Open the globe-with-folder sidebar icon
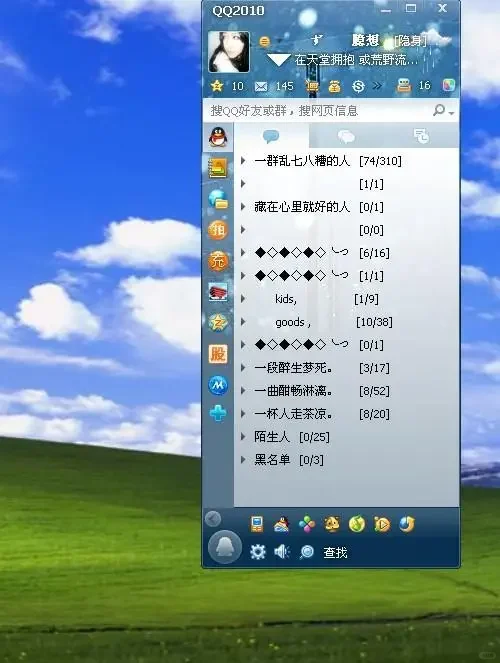This screenshot has height=663, width=500. [218, 199]
